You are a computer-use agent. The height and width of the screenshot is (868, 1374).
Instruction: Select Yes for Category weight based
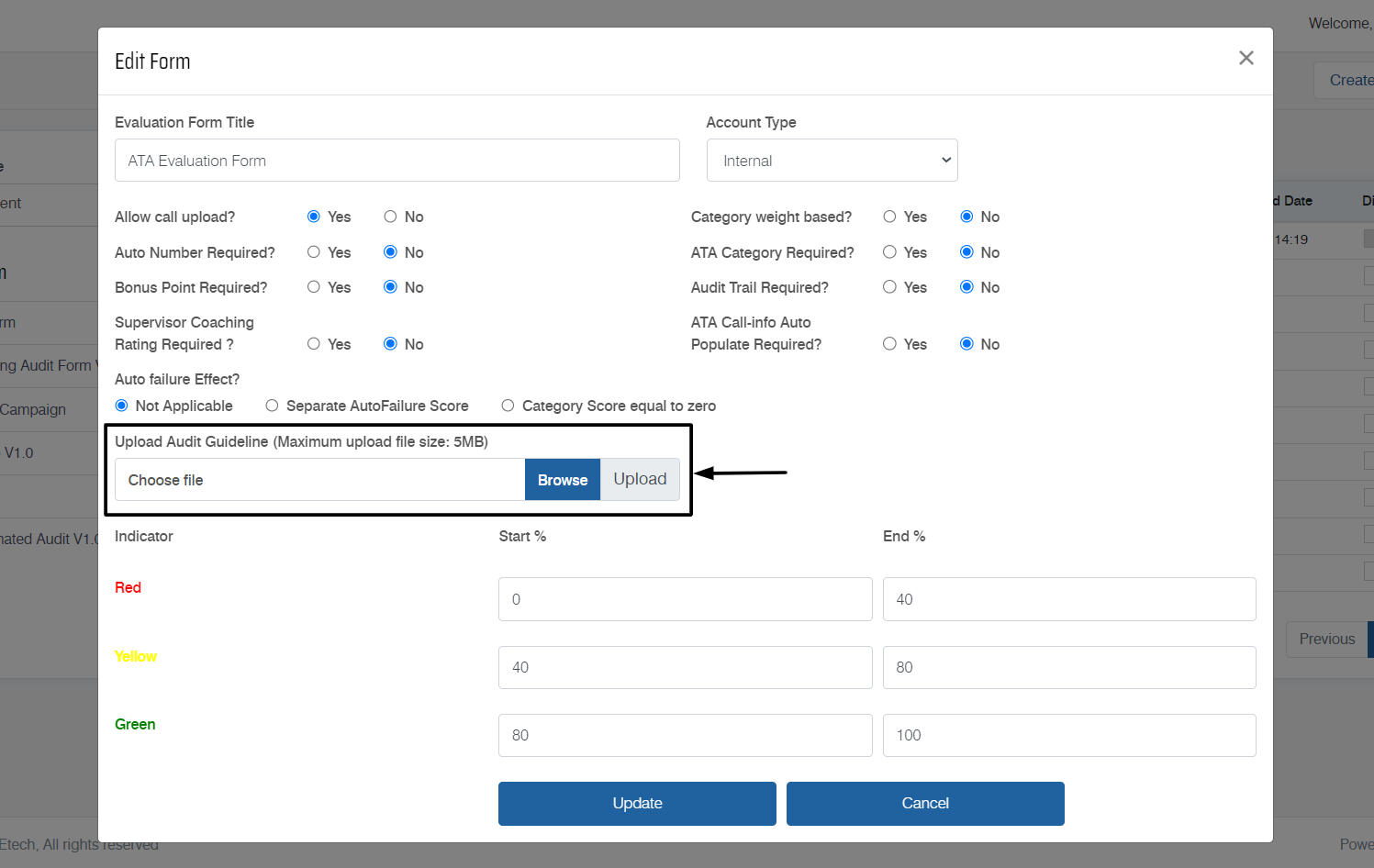pos(889,217)
